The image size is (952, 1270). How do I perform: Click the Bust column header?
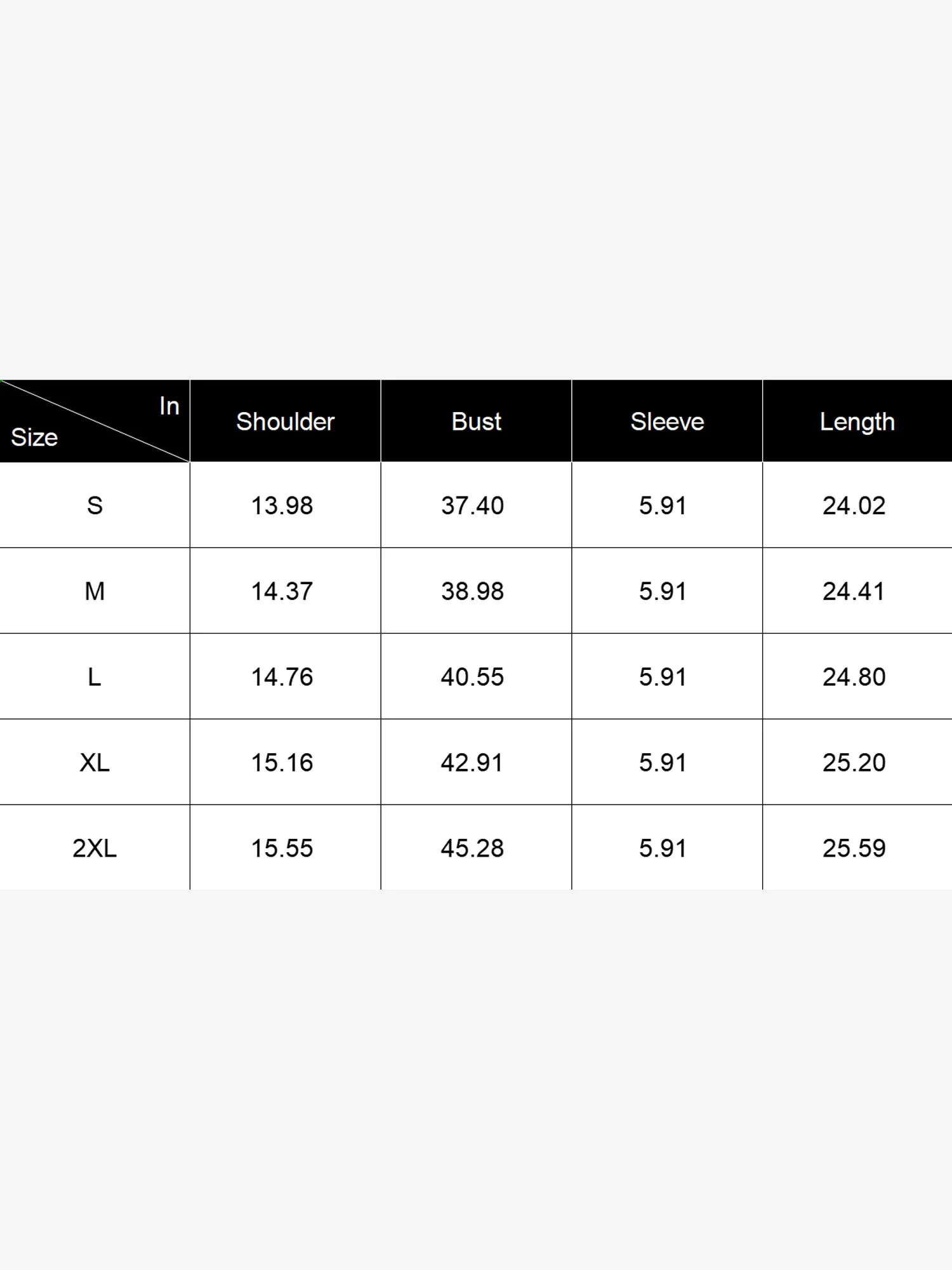[x=476, y=422]
